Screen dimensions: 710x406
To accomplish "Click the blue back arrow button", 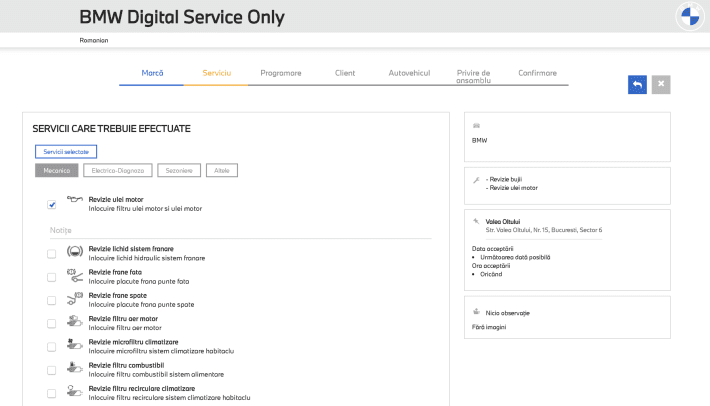I will point(636,87).
